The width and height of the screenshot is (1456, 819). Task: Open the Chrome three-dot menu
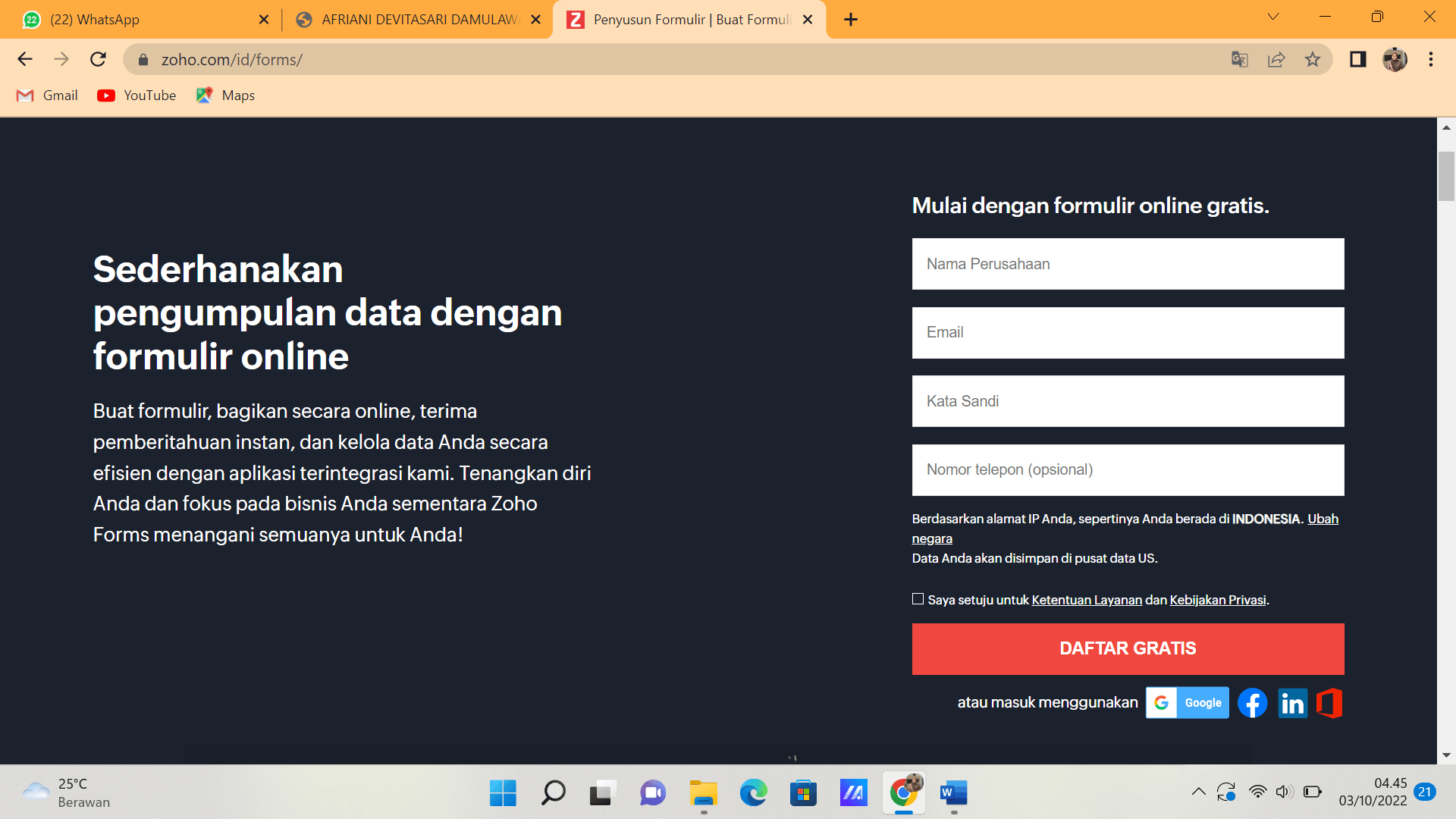[1431, 59]
